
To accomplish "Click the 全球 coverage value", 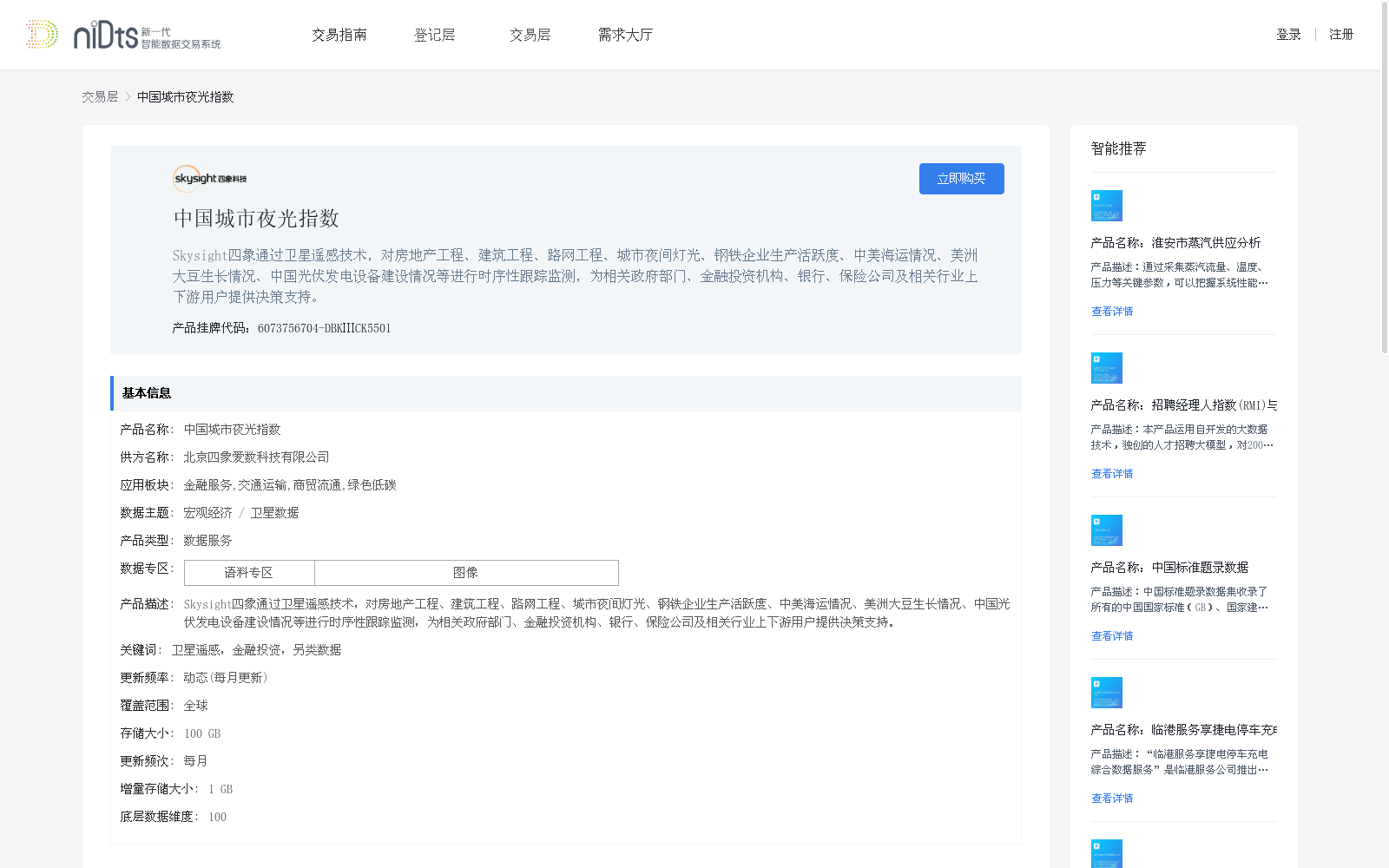I will [195, 706].
